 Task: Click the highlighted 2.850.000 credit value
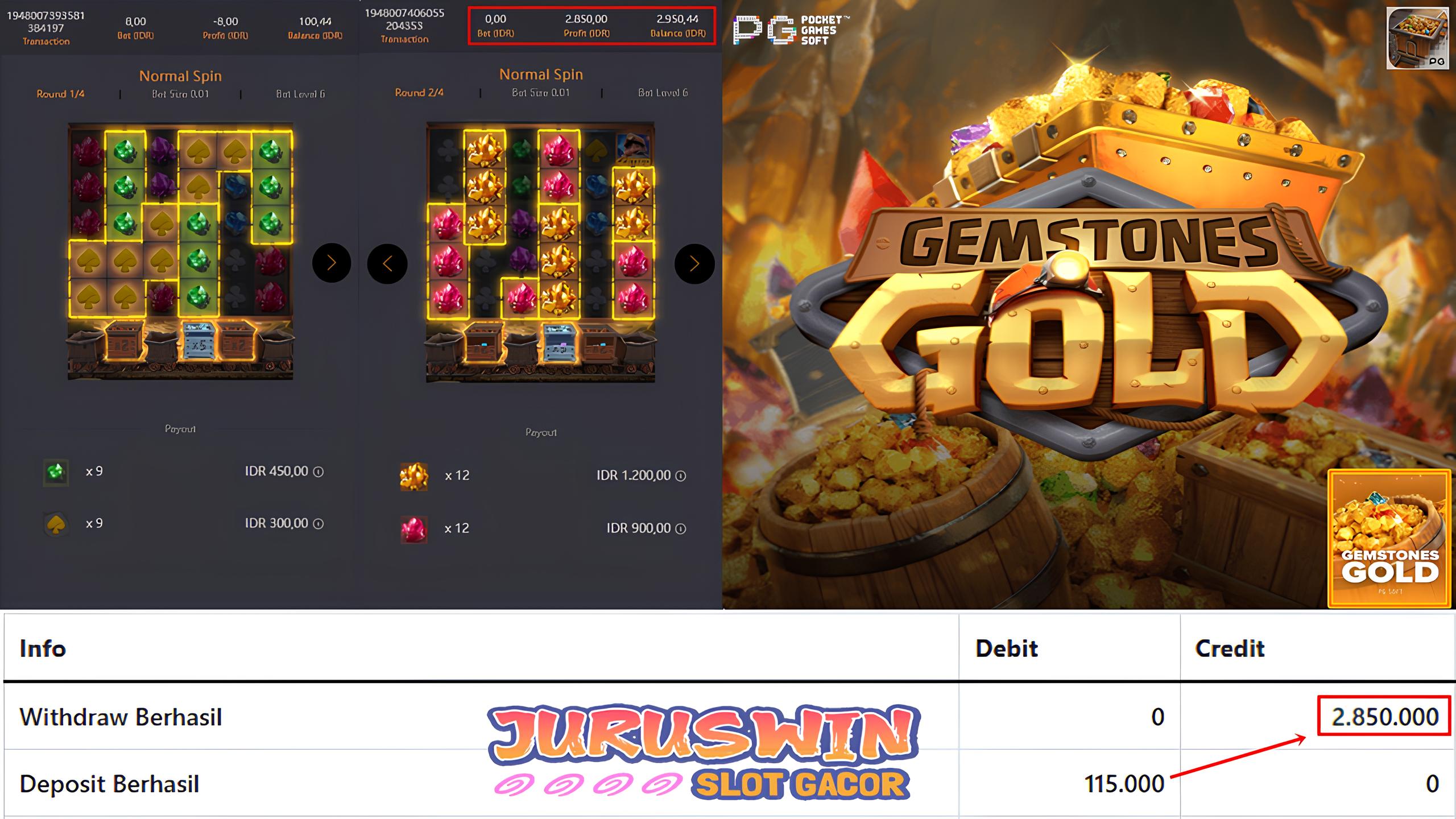[x=1384, y=716]
